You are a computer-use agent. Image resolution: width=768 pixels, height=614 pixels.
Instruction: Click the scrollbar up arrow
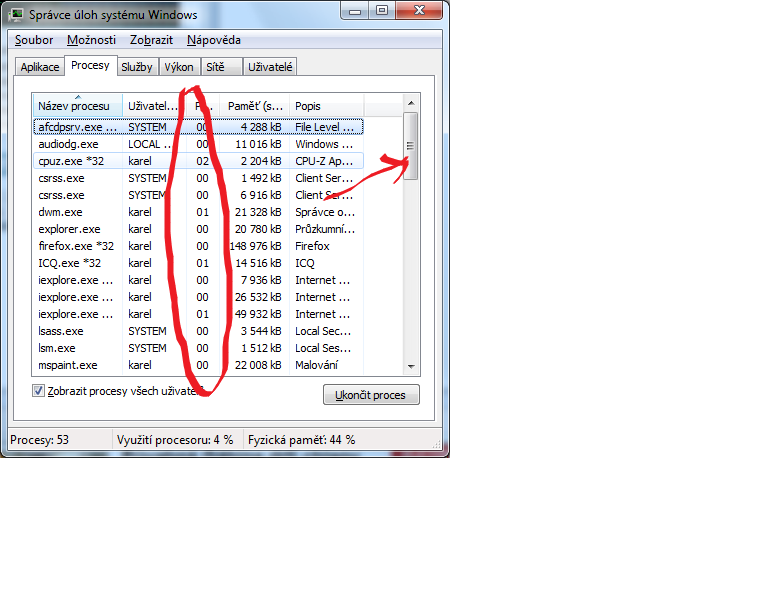(x=411, y=103)
